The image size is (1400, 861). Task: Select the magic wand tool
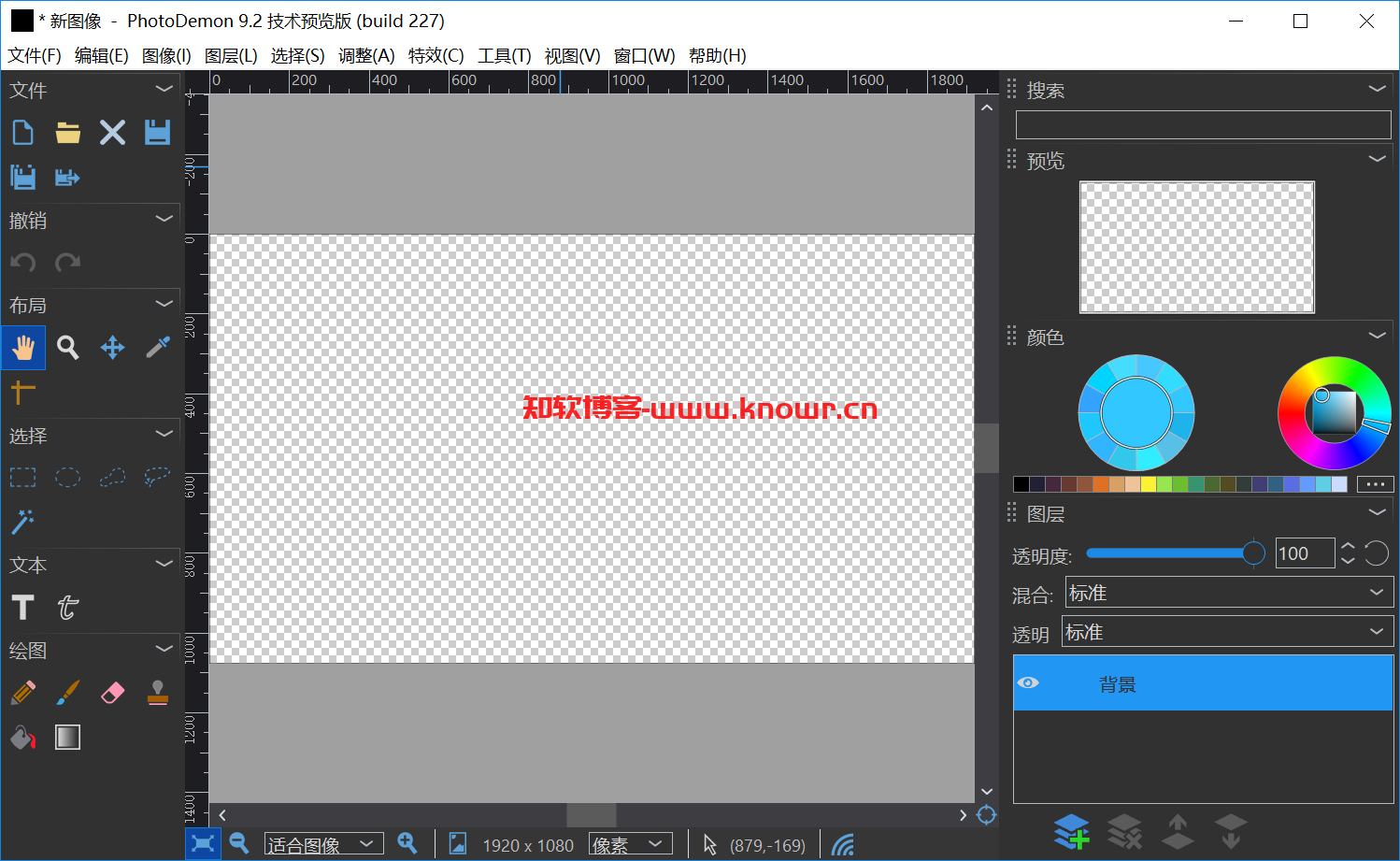coord(22,522)
